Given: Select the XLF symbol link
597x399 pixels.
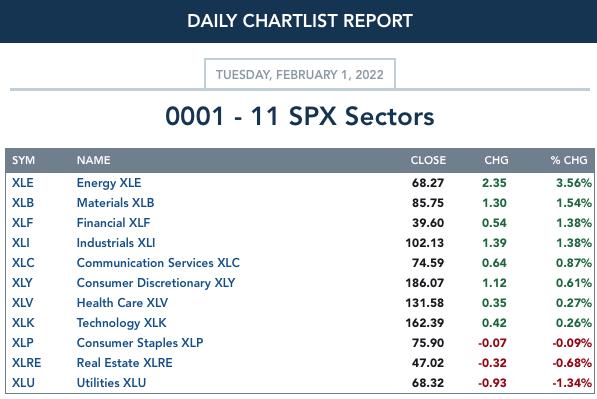Looking at the screenshot, I should [x=22, y=223].
